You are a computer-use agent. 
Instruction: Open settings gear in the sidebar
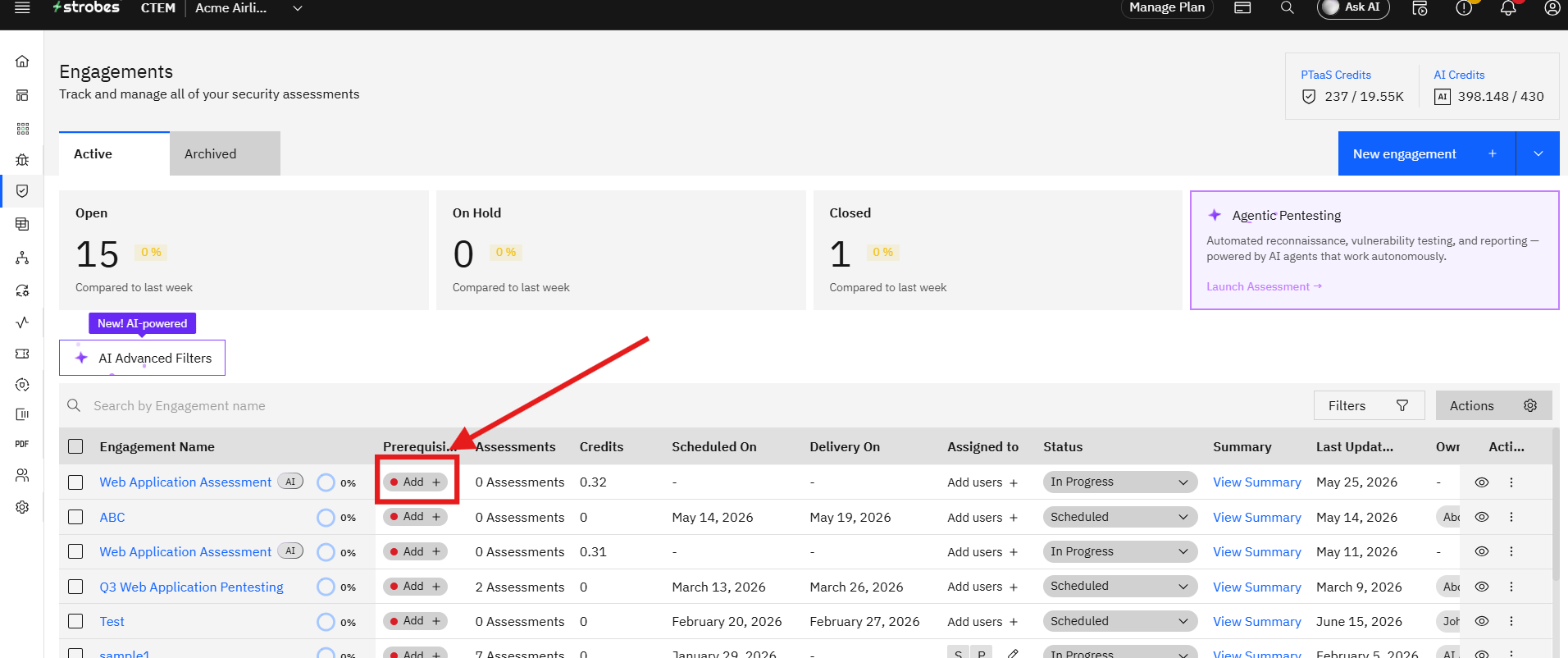(x=22, y=507)
